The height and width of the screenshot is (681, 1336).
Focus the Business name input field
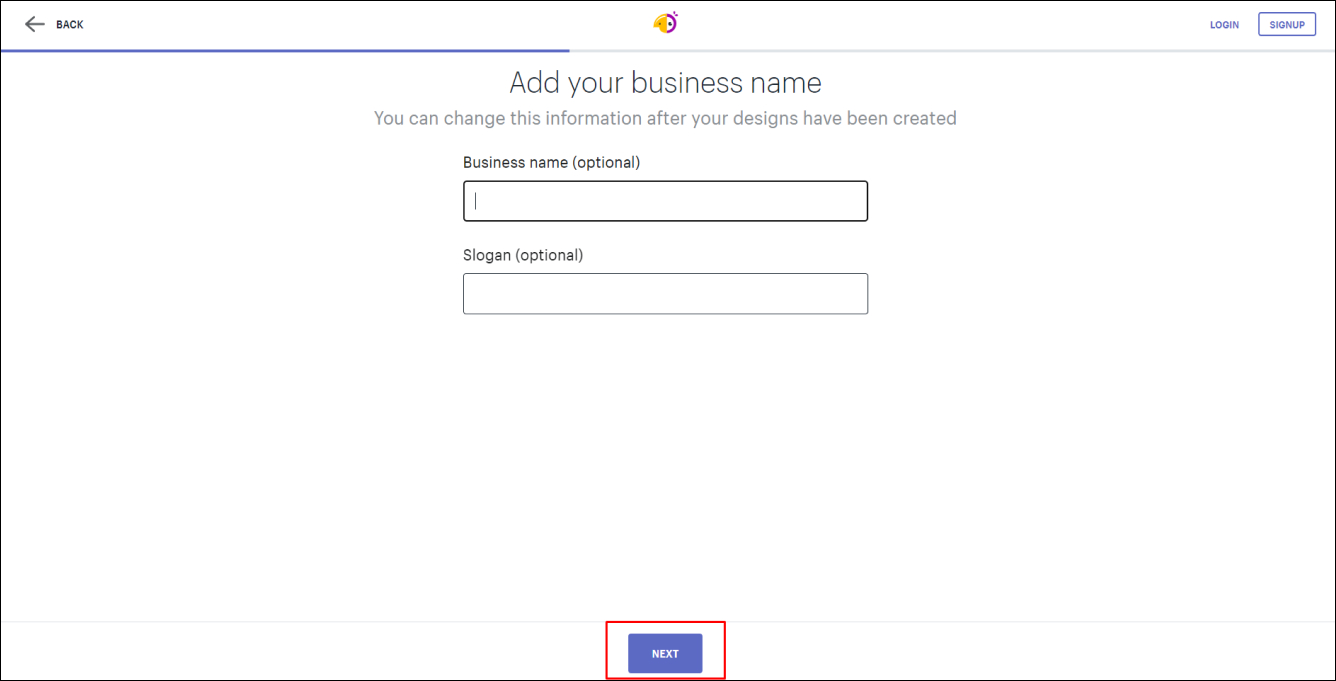(665, 201)
